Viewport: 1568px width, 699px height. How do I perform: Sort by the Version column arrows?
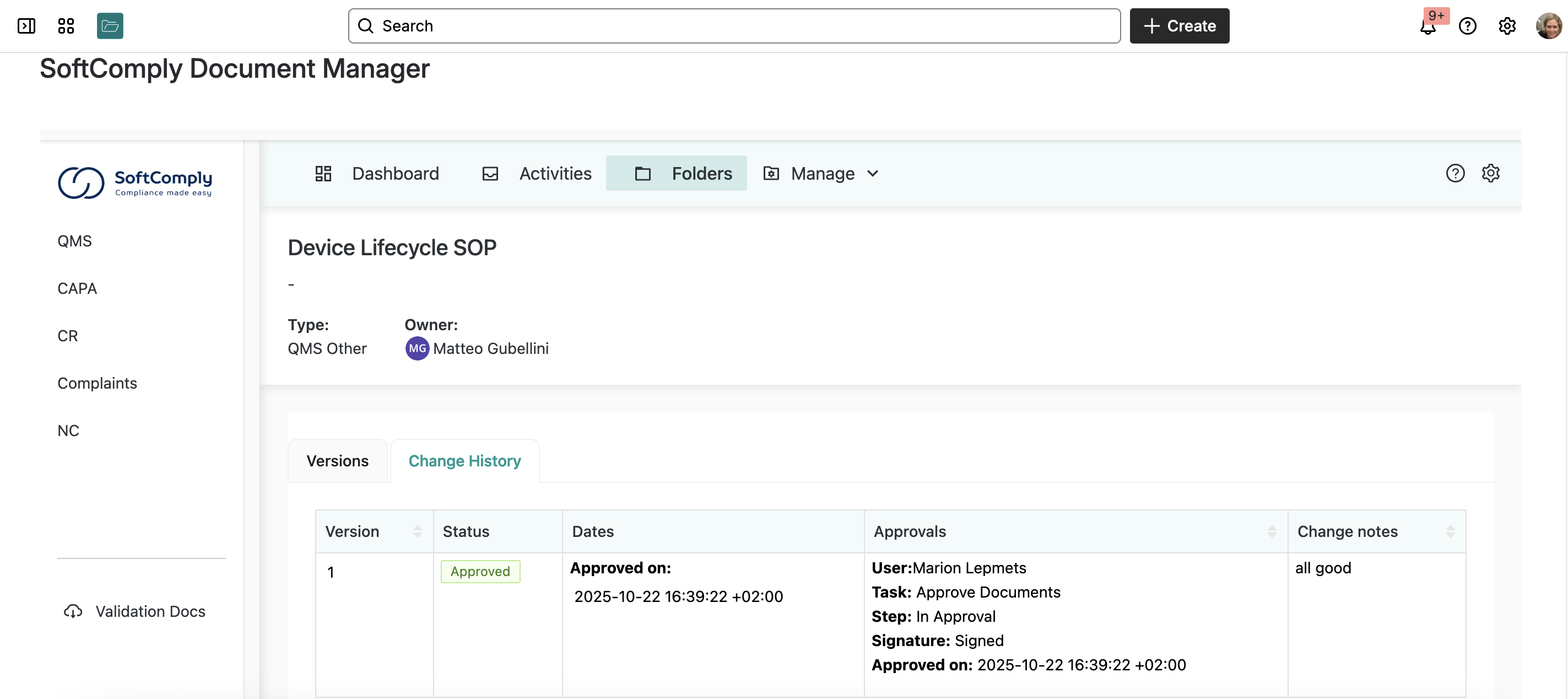click(x=417, y=531)
